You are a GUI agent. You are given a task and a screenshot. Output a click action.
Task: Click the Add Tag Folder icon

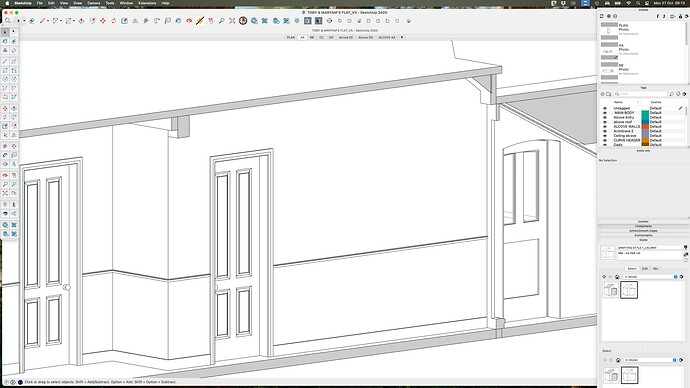[609, 94]
